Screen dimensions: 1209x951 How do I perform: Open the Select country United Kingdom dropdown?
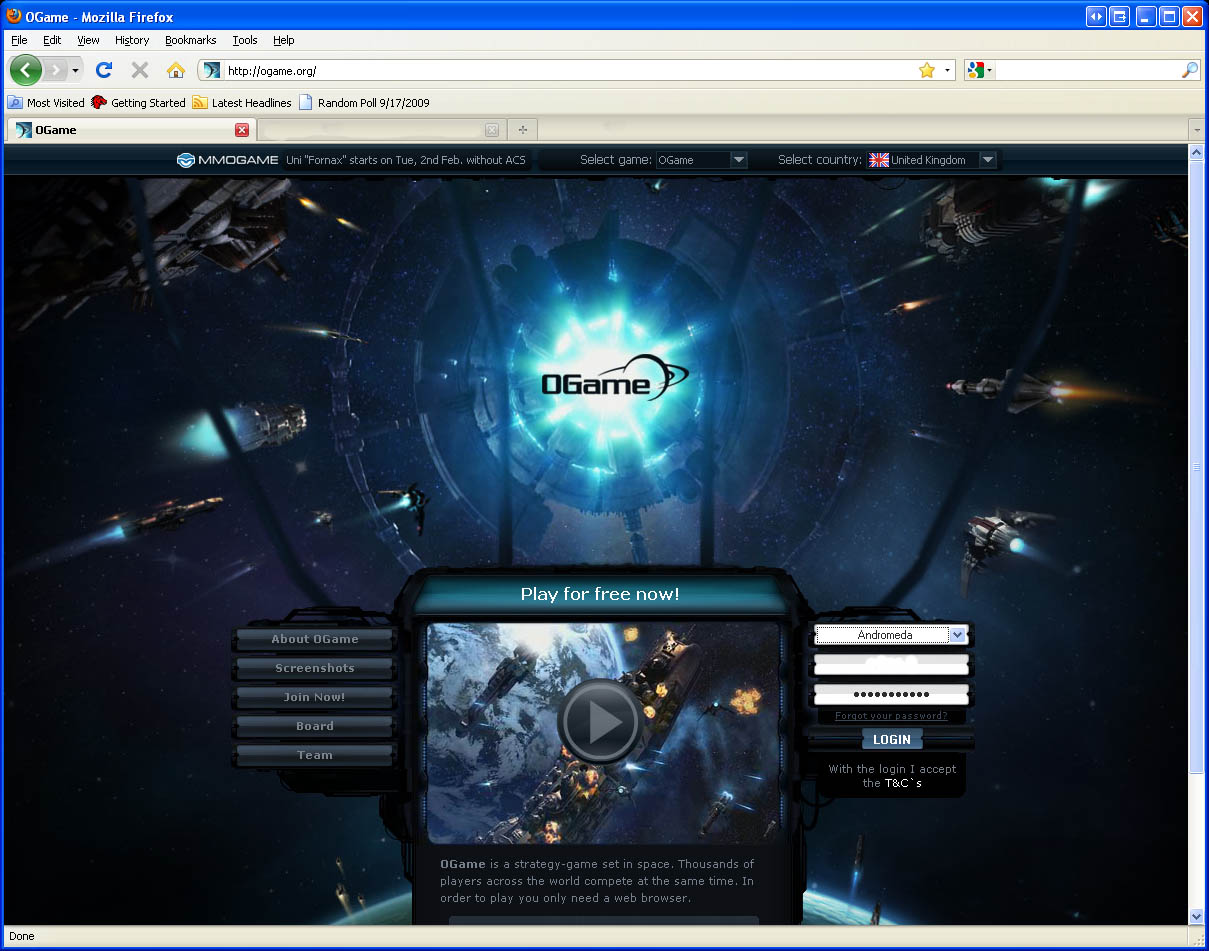932,160
